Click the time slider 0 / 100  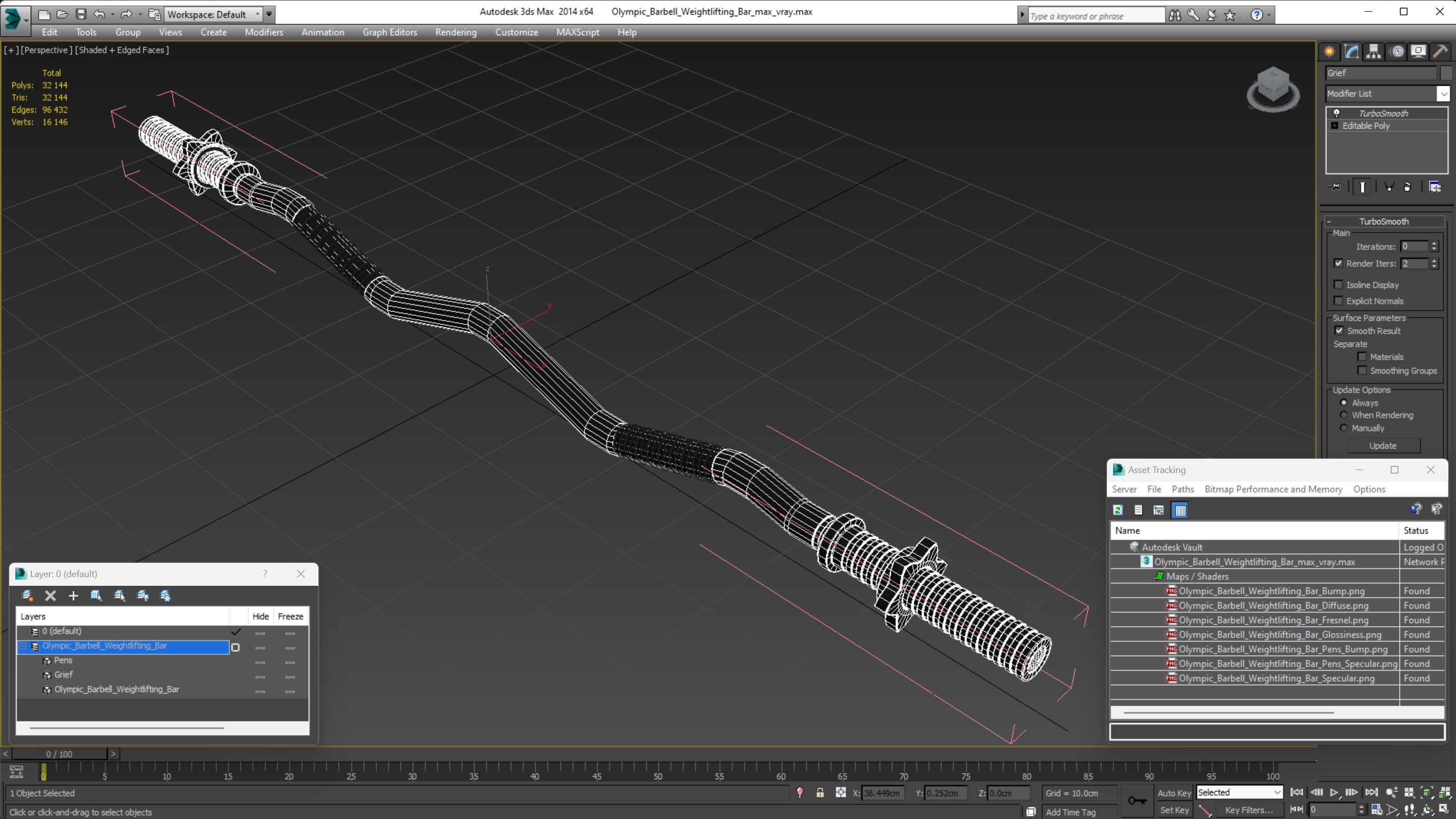click(59, 754)
